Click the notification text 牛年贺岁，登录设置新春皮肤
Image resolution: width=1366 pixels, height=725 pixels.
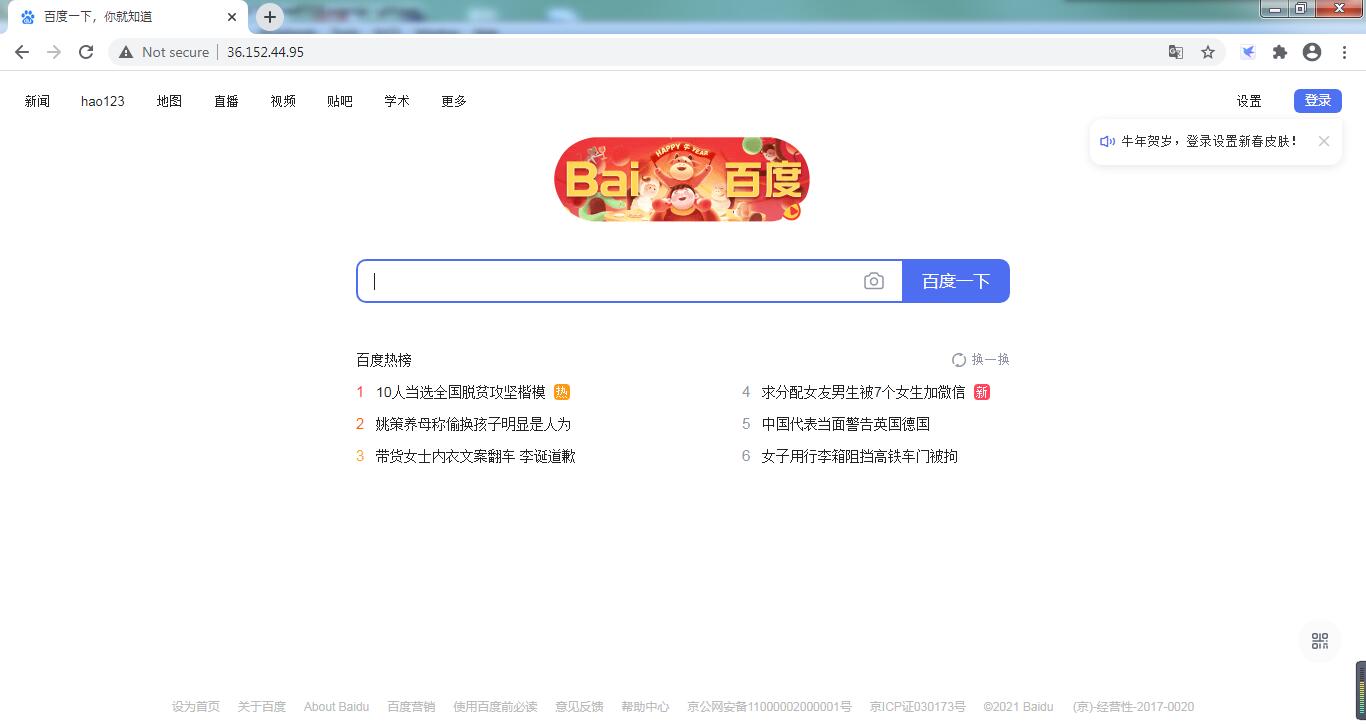[1210, 141]
